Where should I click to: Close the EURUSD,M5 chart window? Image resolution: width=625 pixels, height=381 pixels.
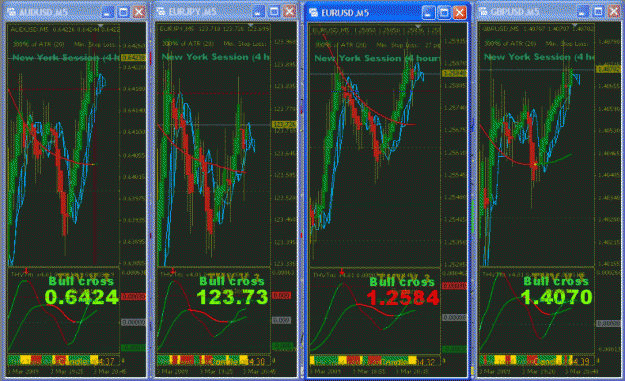[460, 13]
